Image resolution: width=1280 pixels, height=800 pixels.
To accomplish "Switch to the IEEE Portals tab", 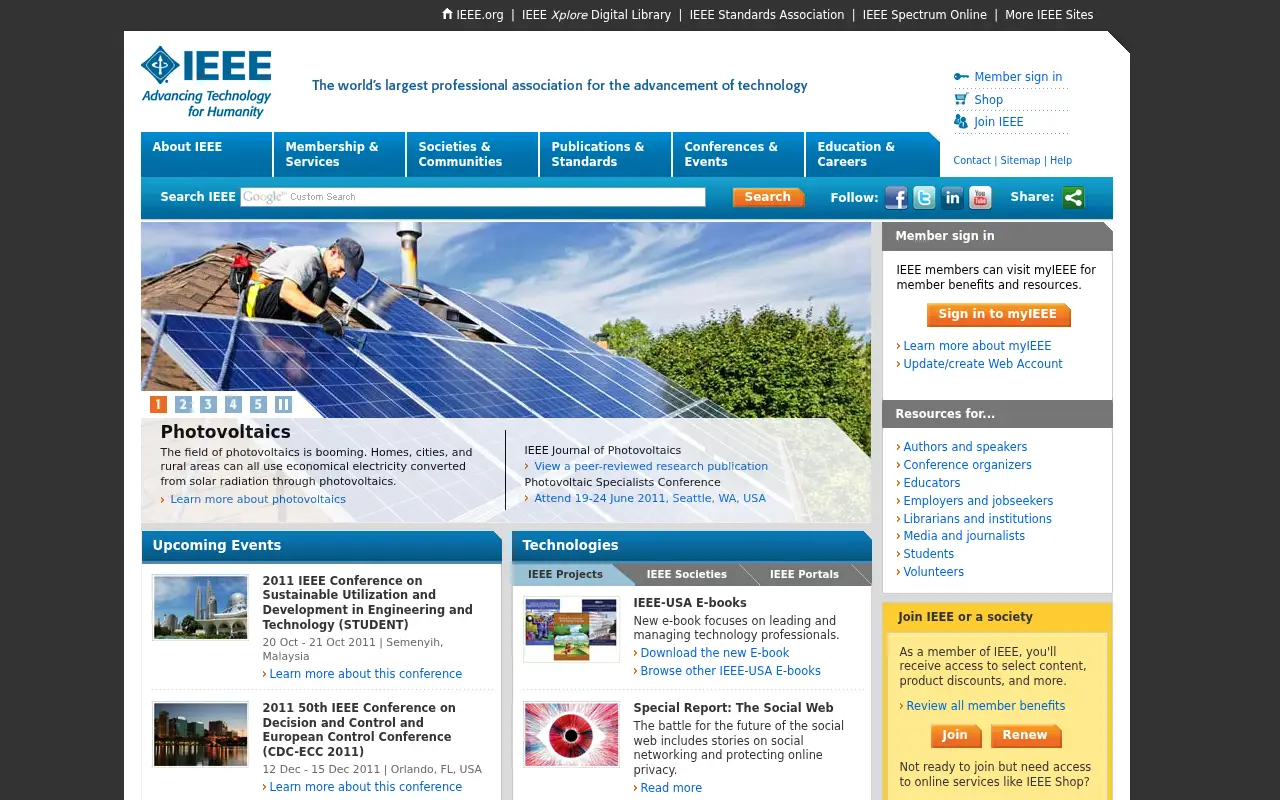I will coord(804,574).
